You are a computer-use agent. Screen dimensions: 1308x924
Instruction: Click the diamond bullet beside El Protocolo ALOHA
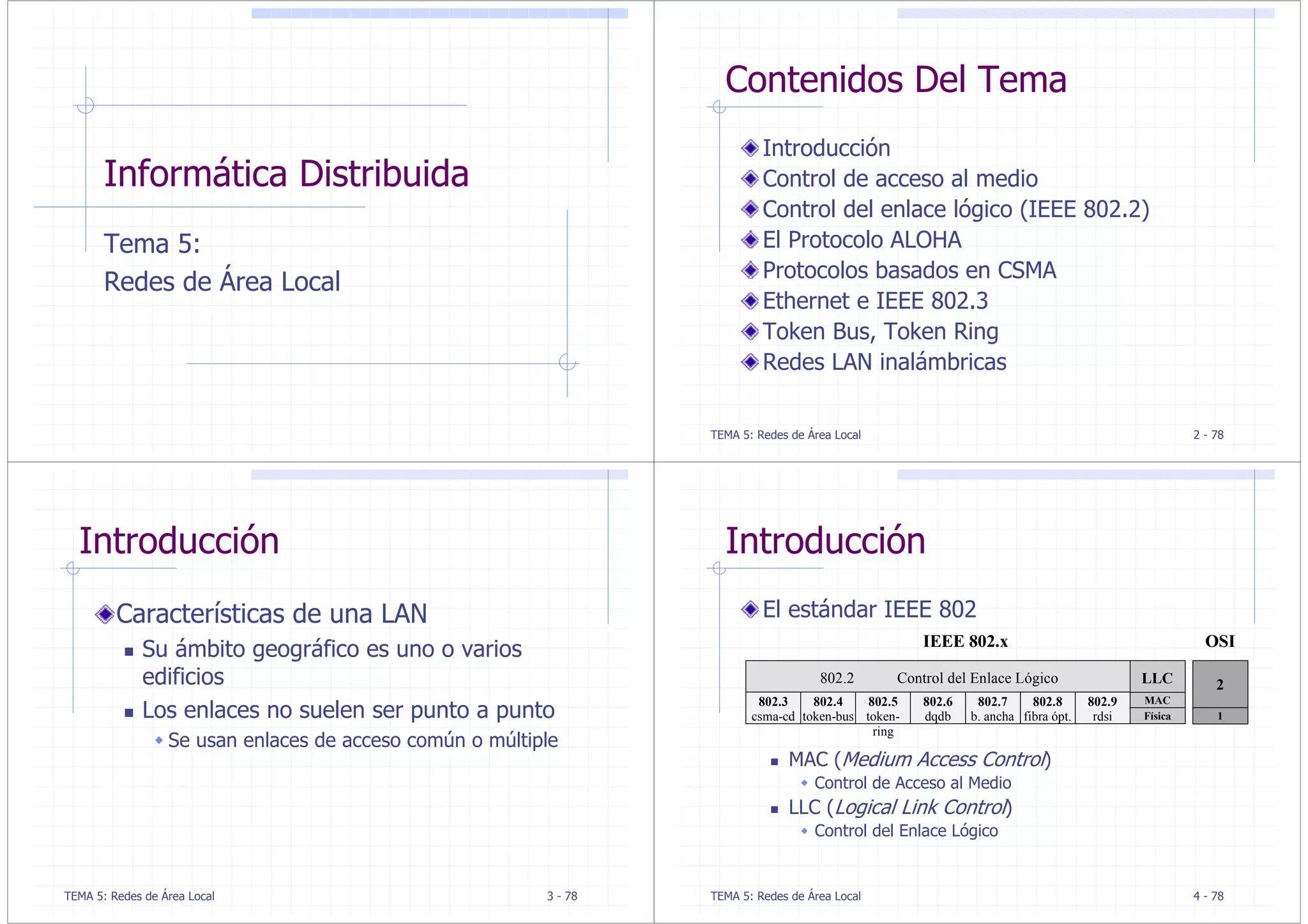point(750,240)
